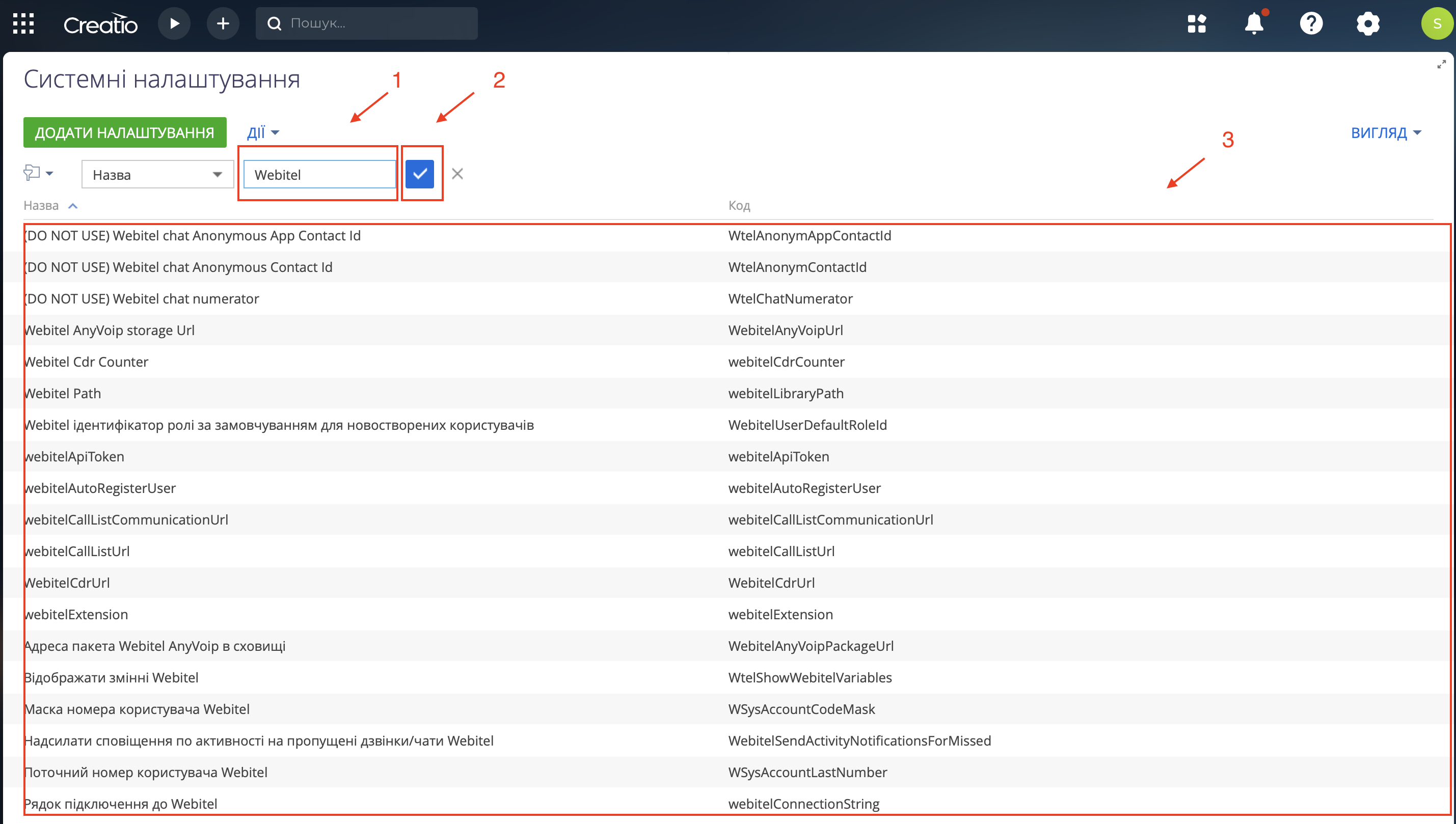This screenshot has width=1456, height=824.
Task: Open webitelCallListUrl setting name
Action: pos(77,552)
